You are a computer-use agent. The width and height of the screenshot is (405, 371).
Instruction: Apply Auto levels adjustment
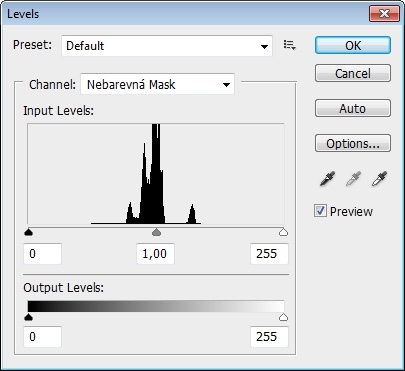tap(353, 108)
